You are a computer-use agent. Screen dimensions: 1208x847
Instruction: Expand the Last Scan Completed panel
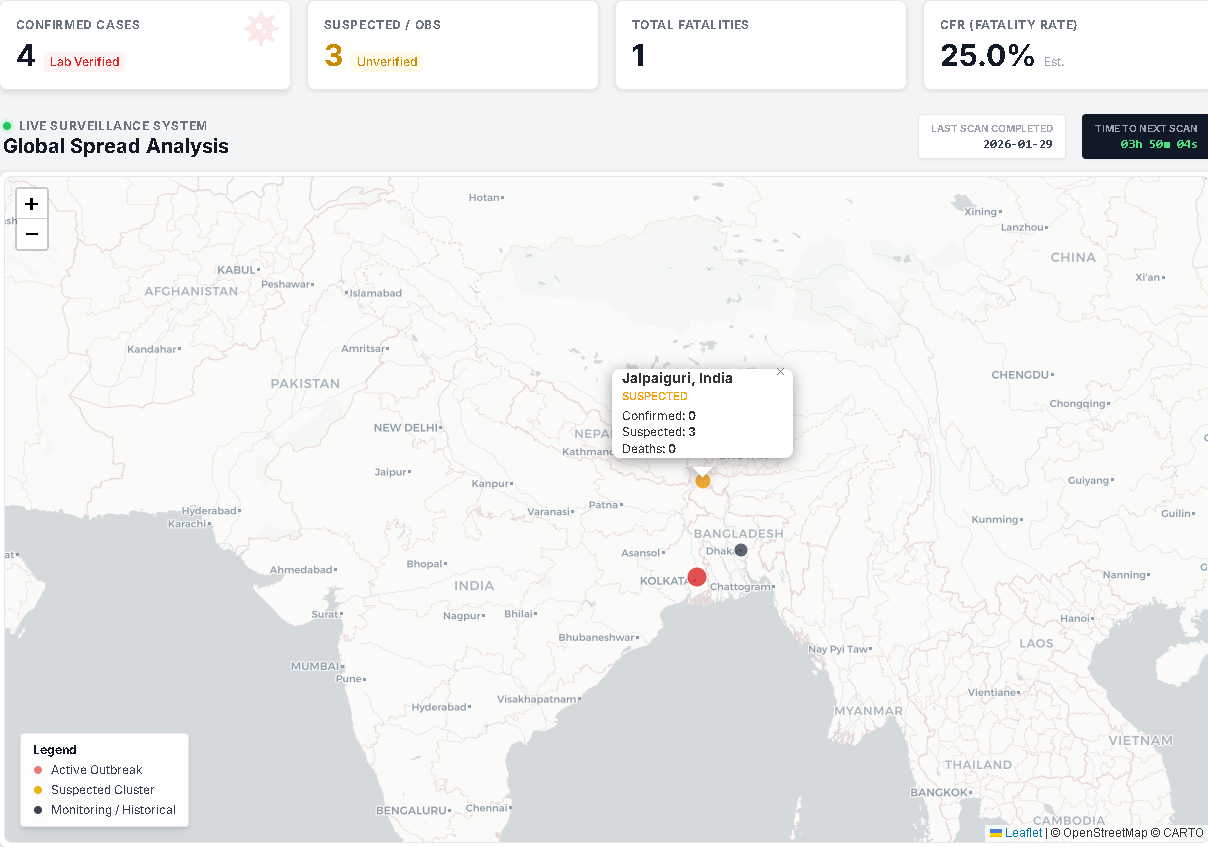pyautogui.click(x=991, y=136)
